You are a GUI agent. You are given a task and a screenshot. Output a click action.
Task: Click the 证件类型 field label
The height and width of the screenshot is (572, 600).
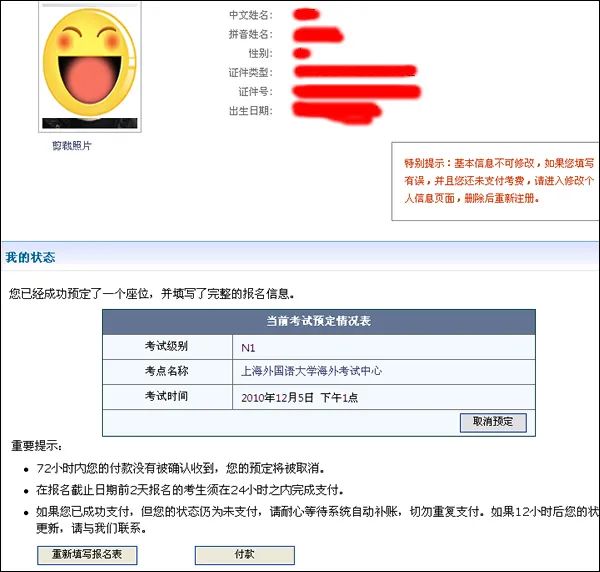pos(251,72)
